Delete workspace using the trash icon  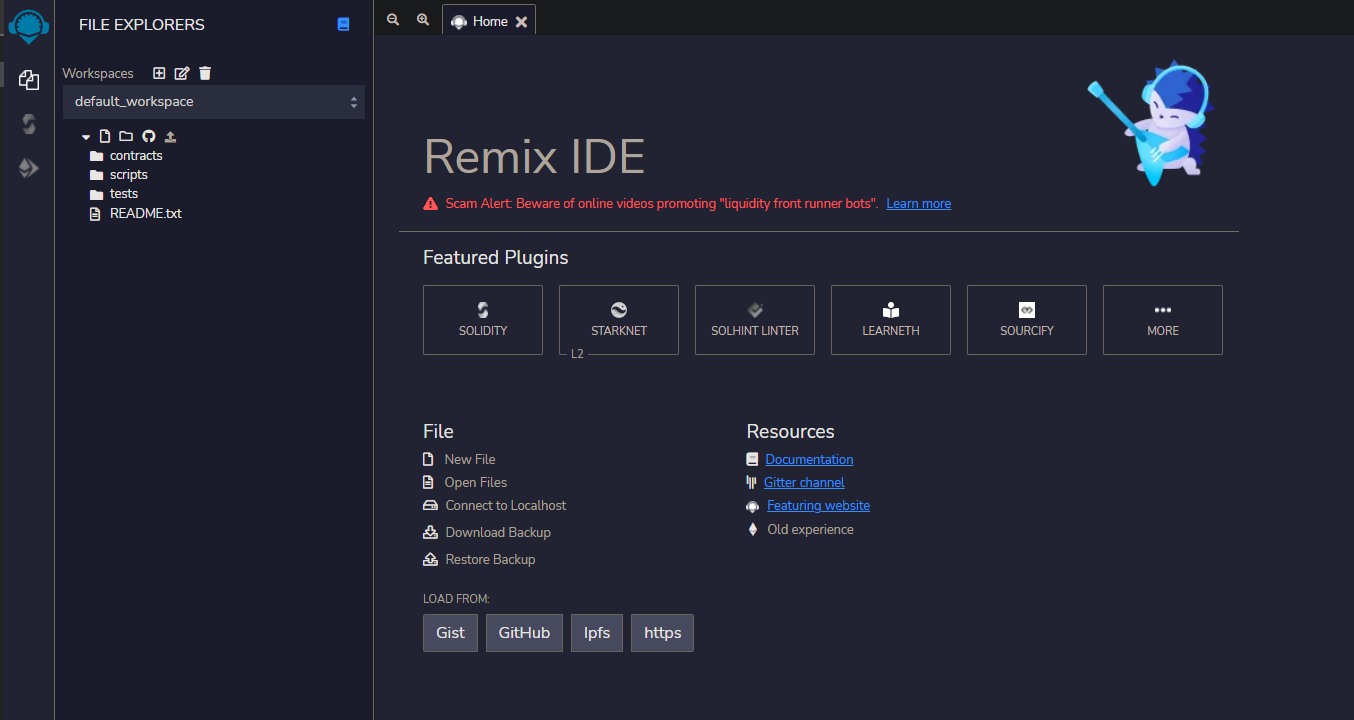(205, 73)
